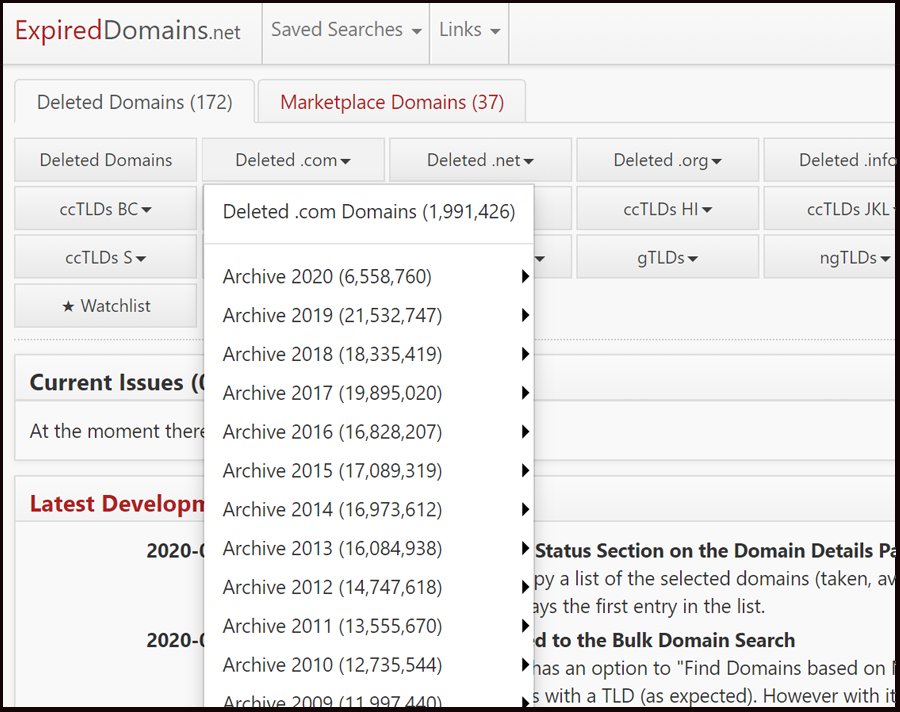Select Deleted .com Domains (1,991,426)
The height and width of the screenshot is (712, 900).
pyautogui.click(x=368, y=211)
